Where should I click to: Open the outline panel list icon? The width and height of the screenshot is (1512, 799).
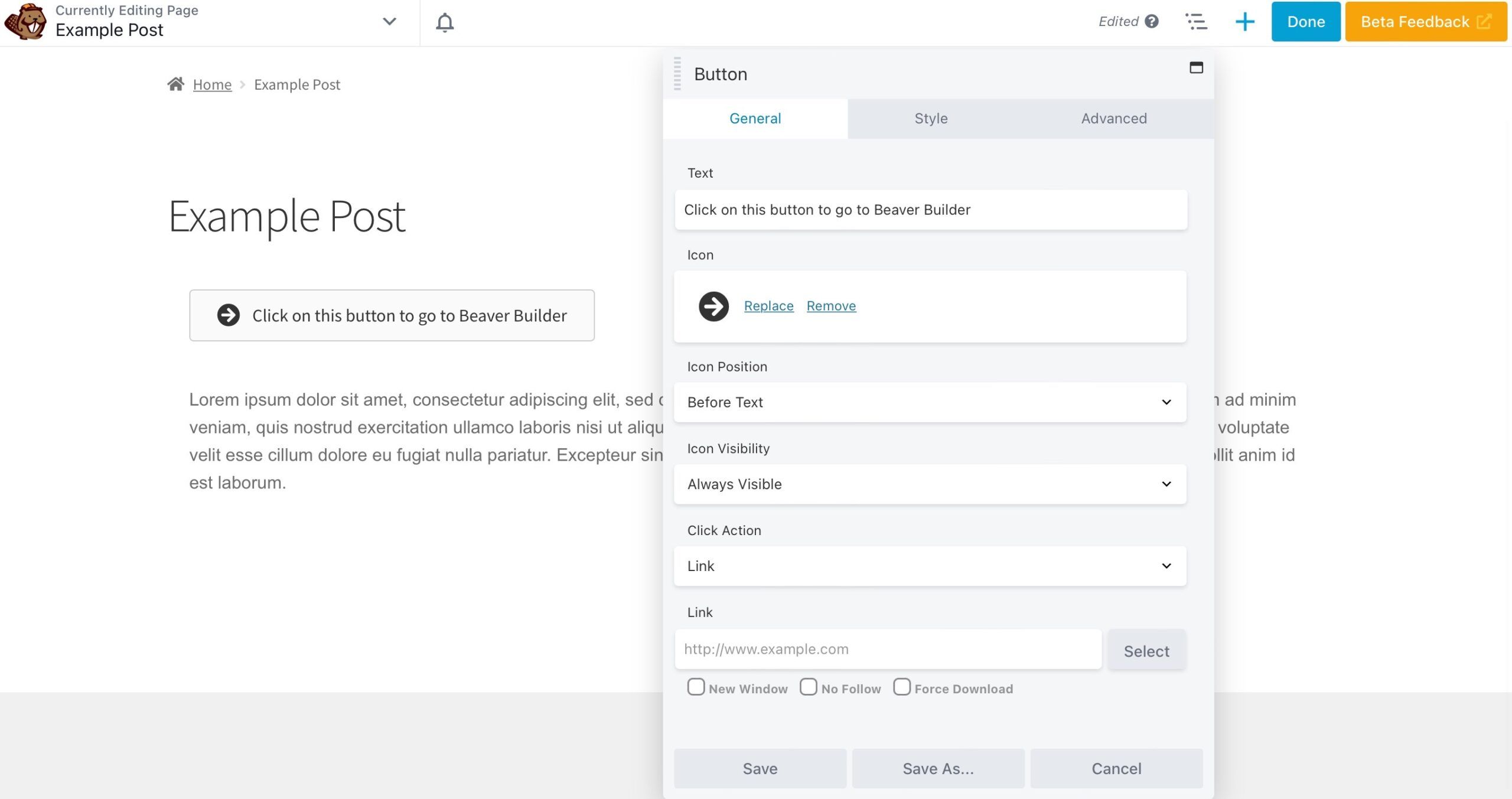1196,22
